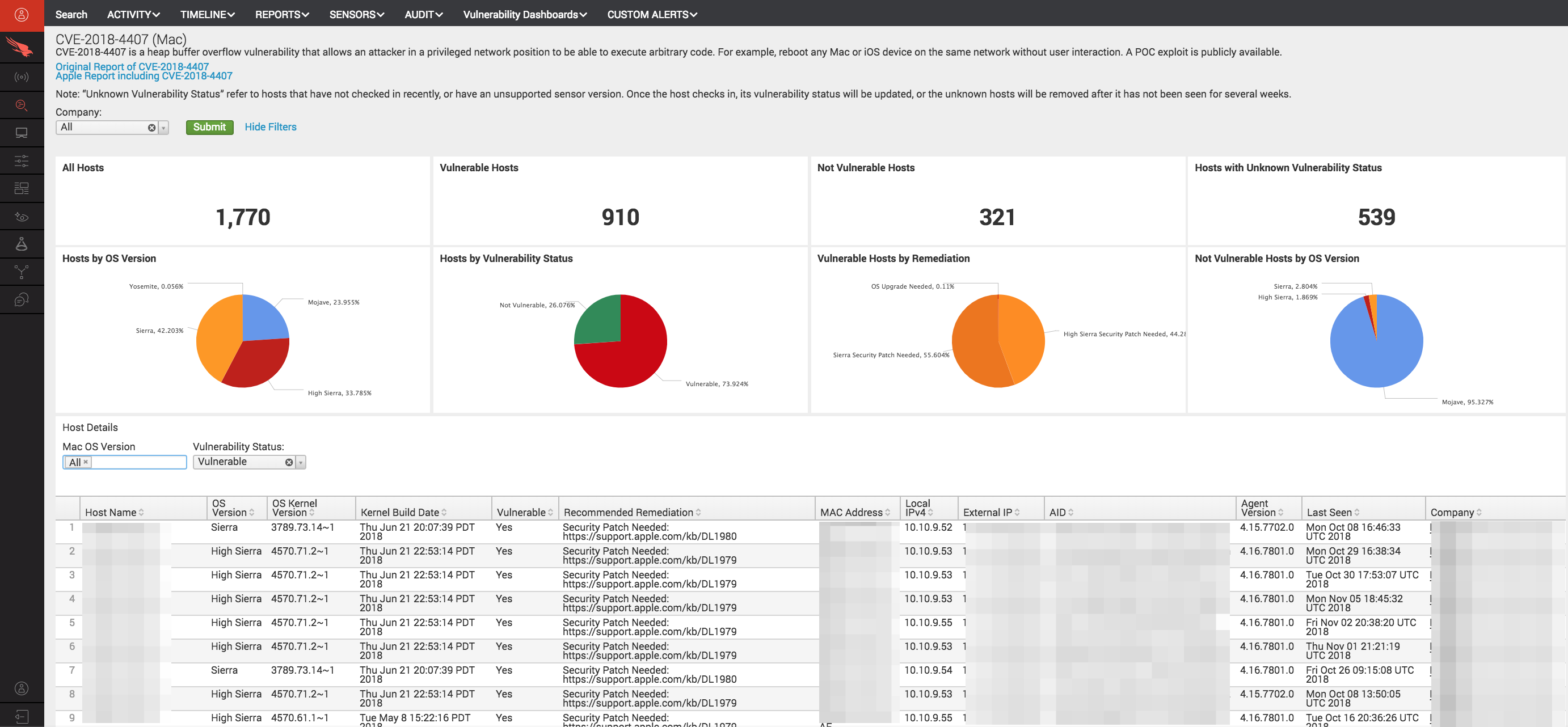
Task: Open the Vulnerability Dashboards dropdown
Action: [x=524, y=15]
